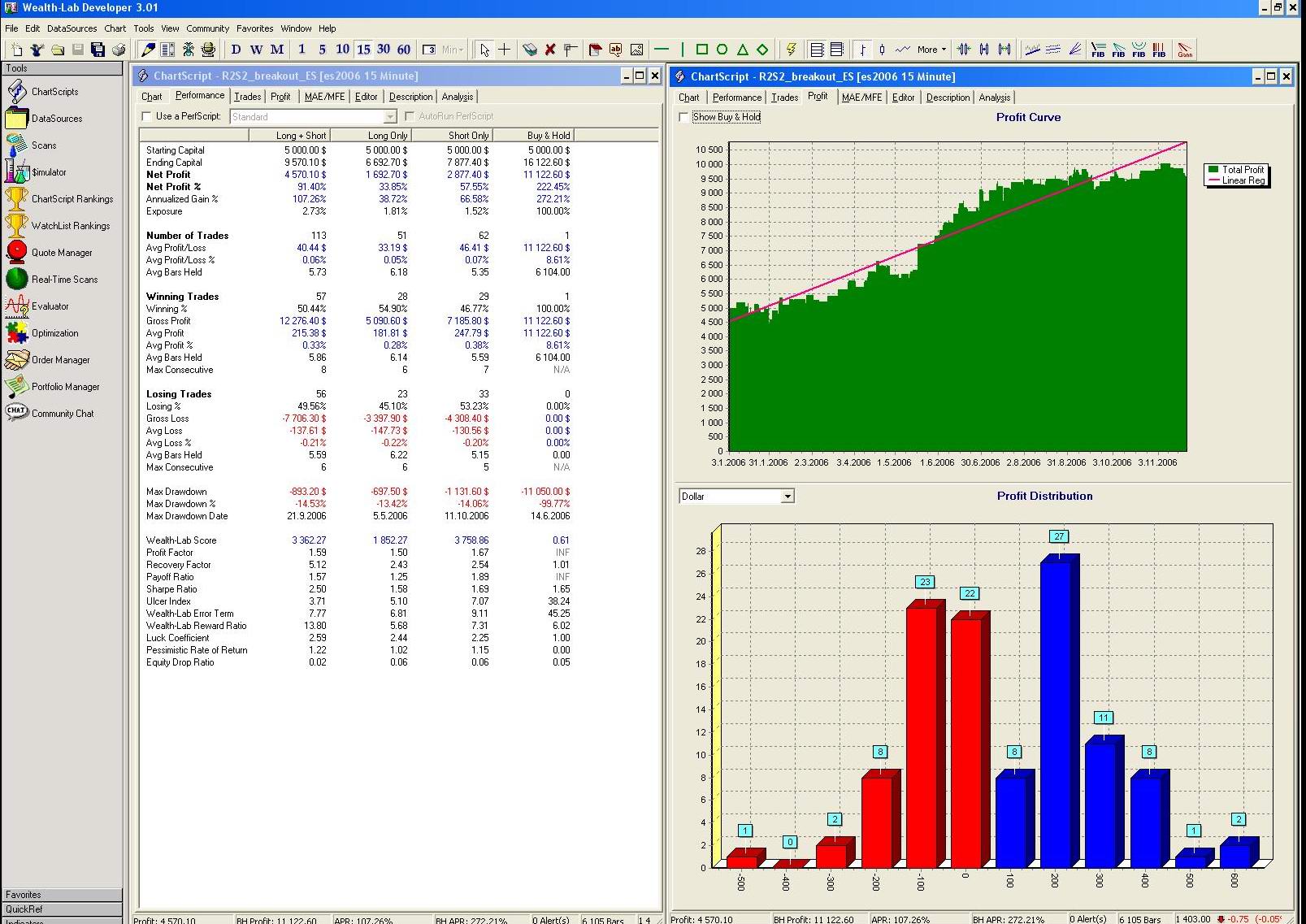Click the QuickRef panel button in sidebar
Viewport: 1306px width, 924px height.
point(62,909)
